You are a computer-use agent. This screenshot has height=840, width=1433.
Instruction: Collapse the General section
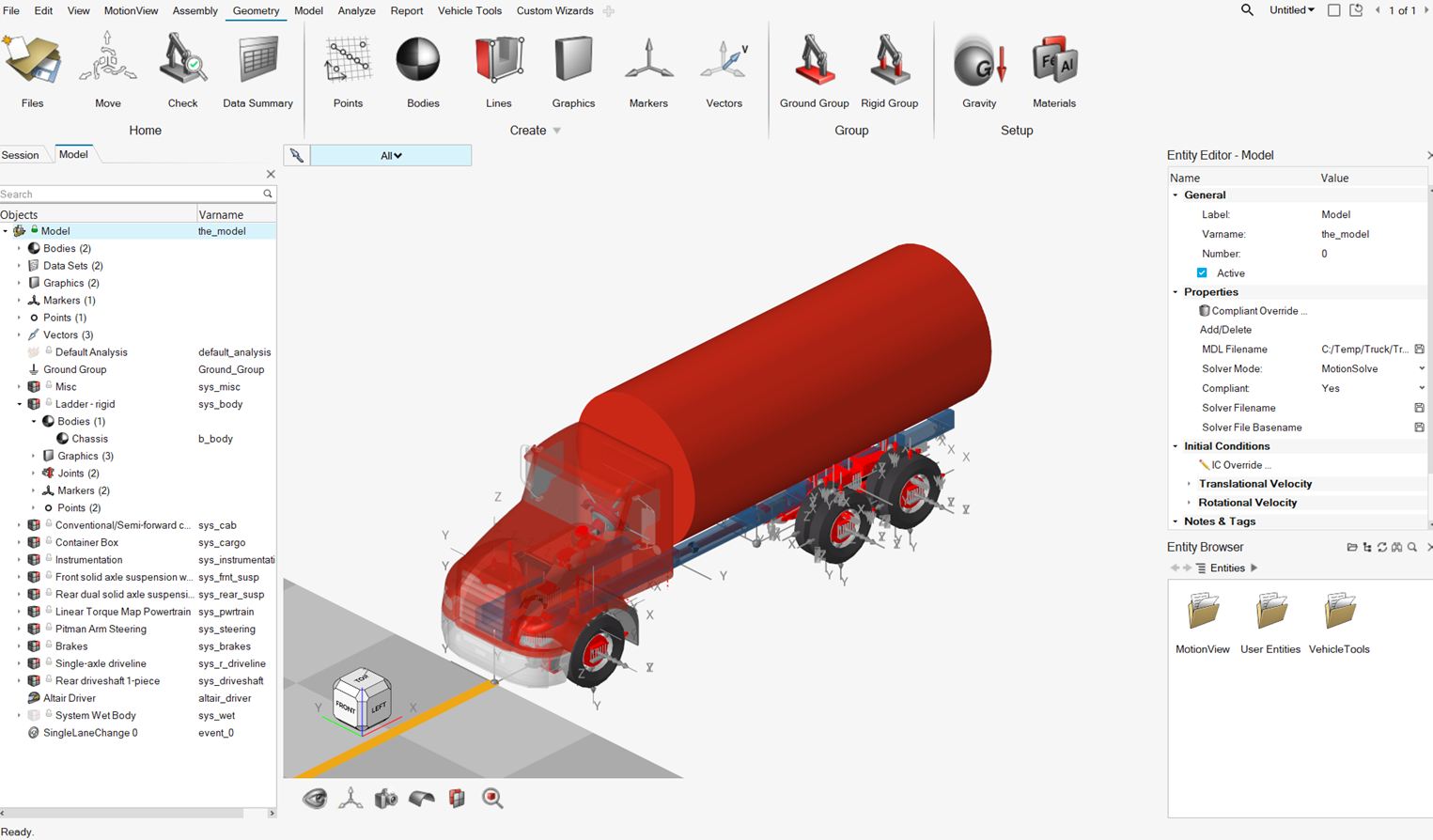point(1176,195)
